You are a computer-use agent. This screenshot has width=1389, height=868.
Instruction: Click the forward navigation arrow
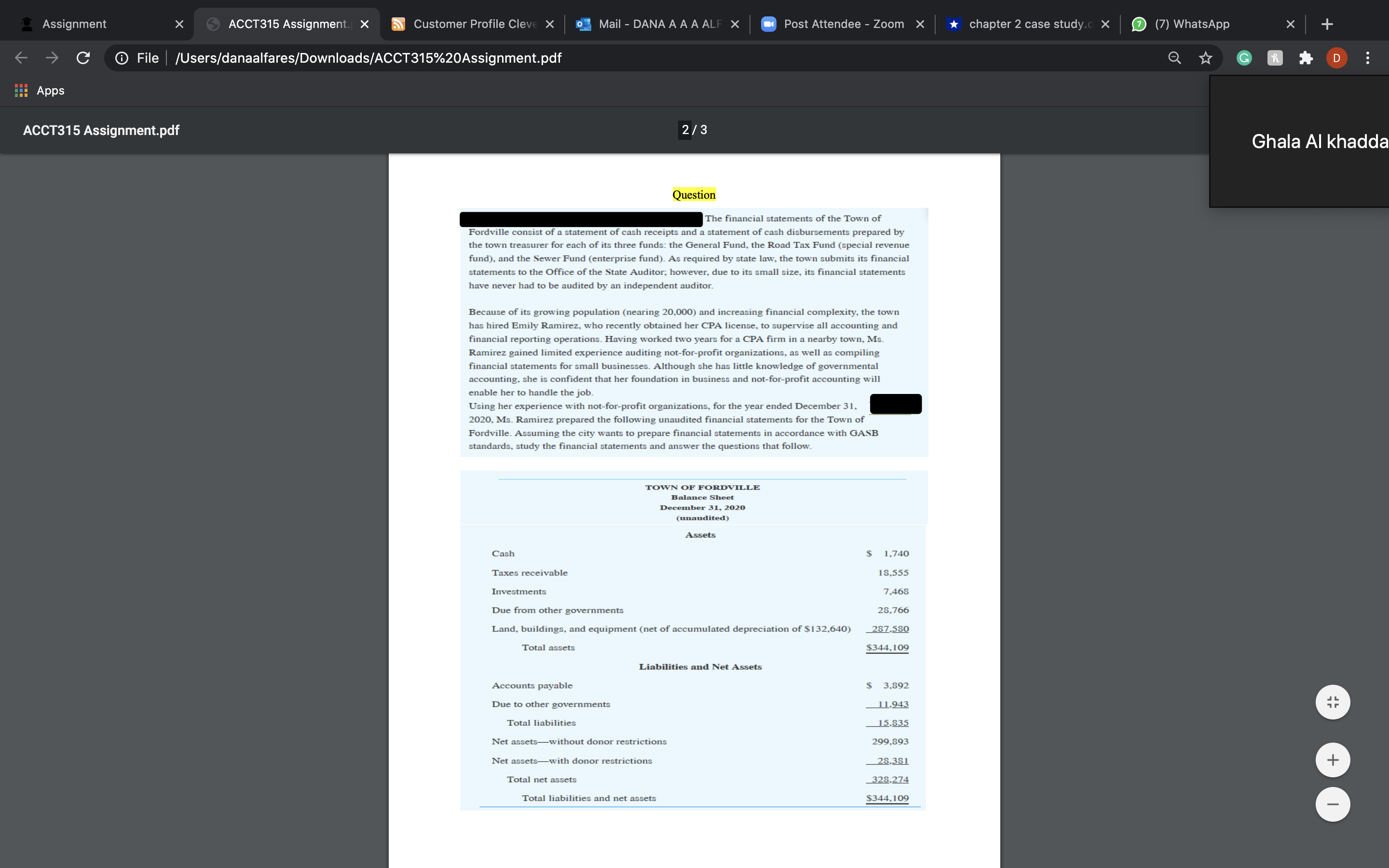click(52, 57)
